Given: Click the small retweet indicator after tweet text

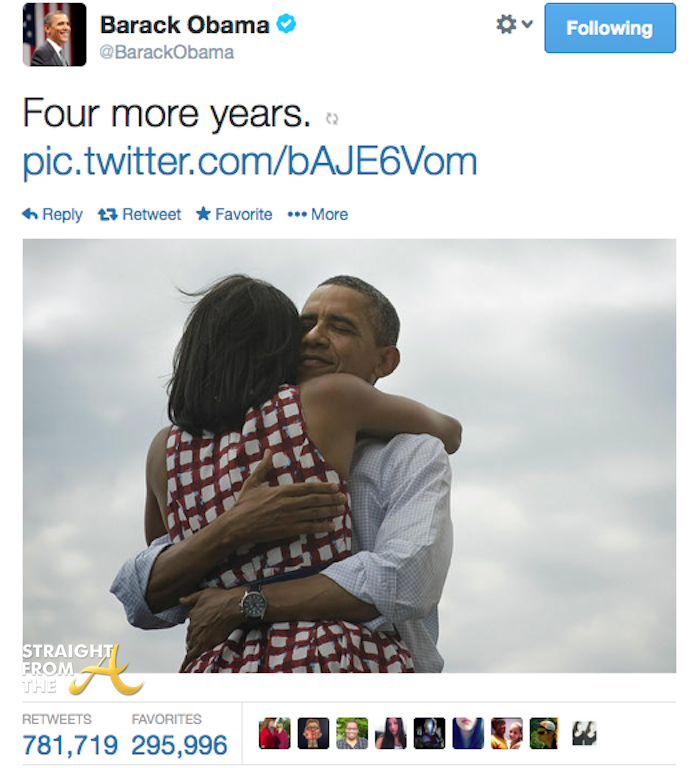Looking at the screenshot, I should point(332,119).
